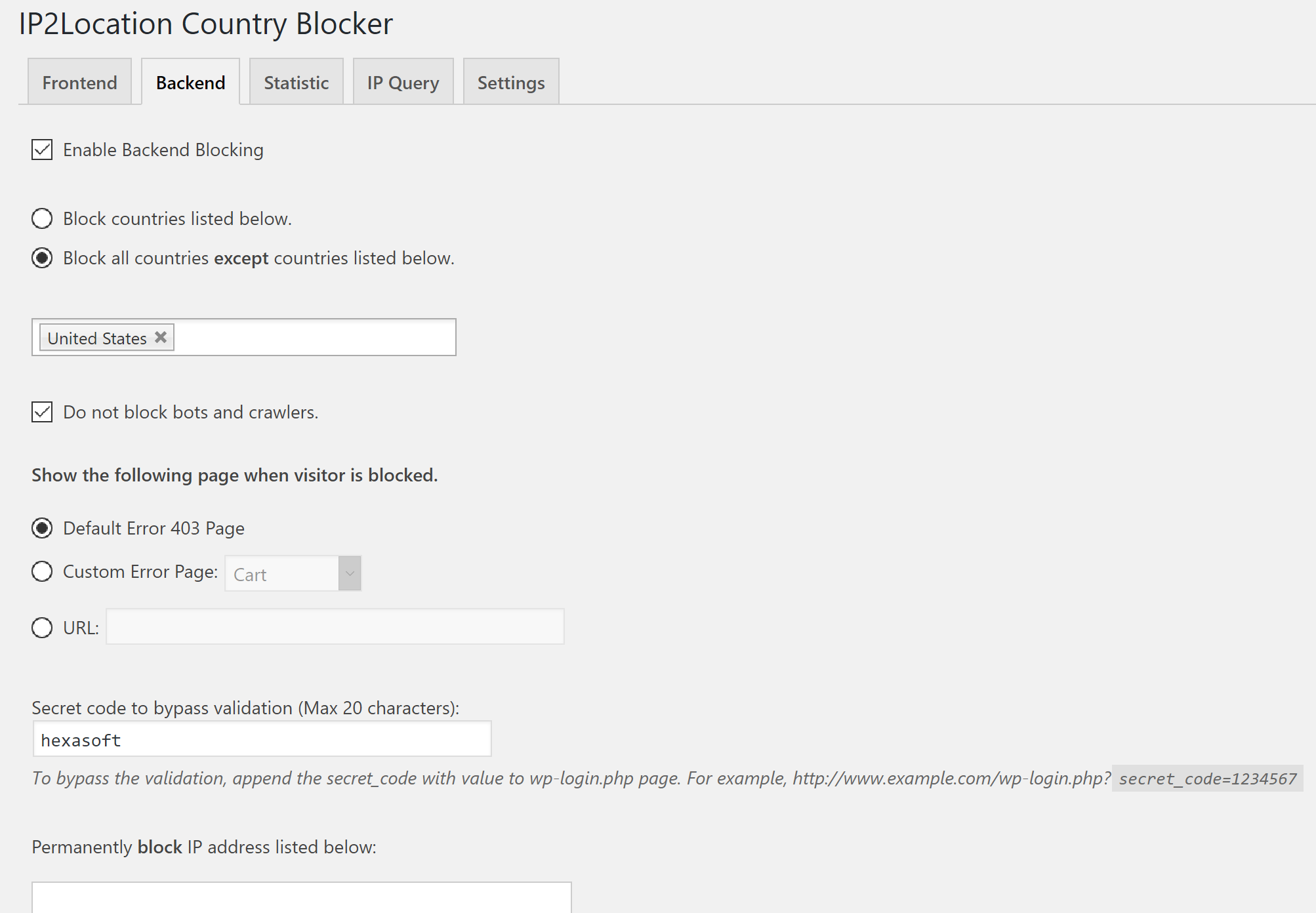Select Block countries listed below option

pos(42,218)
